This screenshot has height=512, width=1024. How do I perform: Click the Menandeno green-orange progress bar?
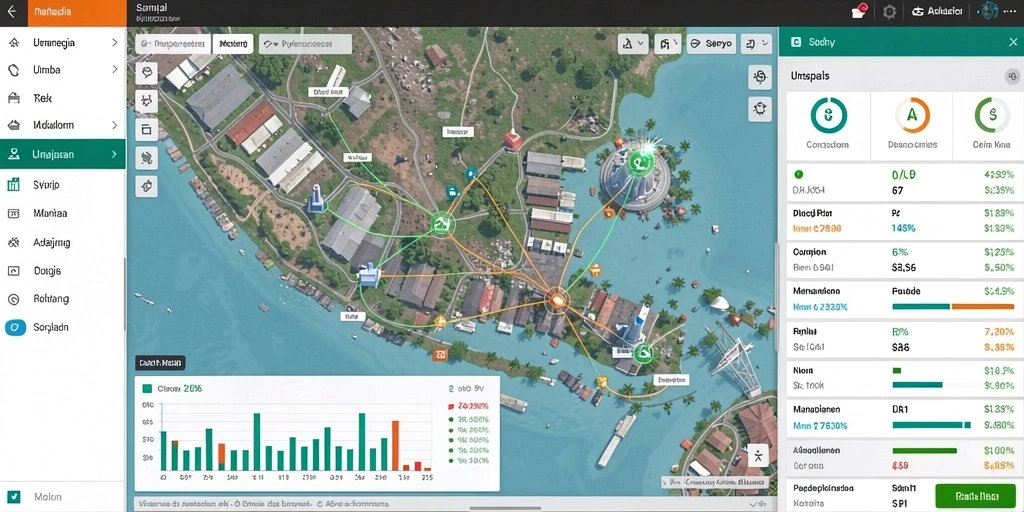[953, 306]
